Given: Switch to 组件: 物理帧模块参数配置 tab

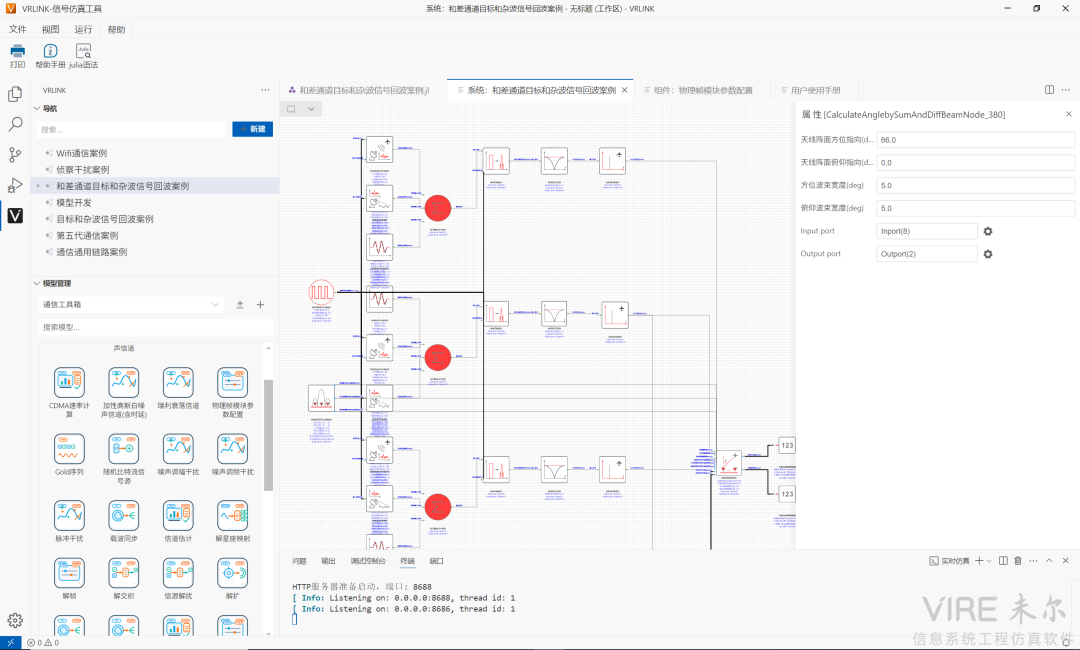Looking at the screenshot, I should coord(702,90).
